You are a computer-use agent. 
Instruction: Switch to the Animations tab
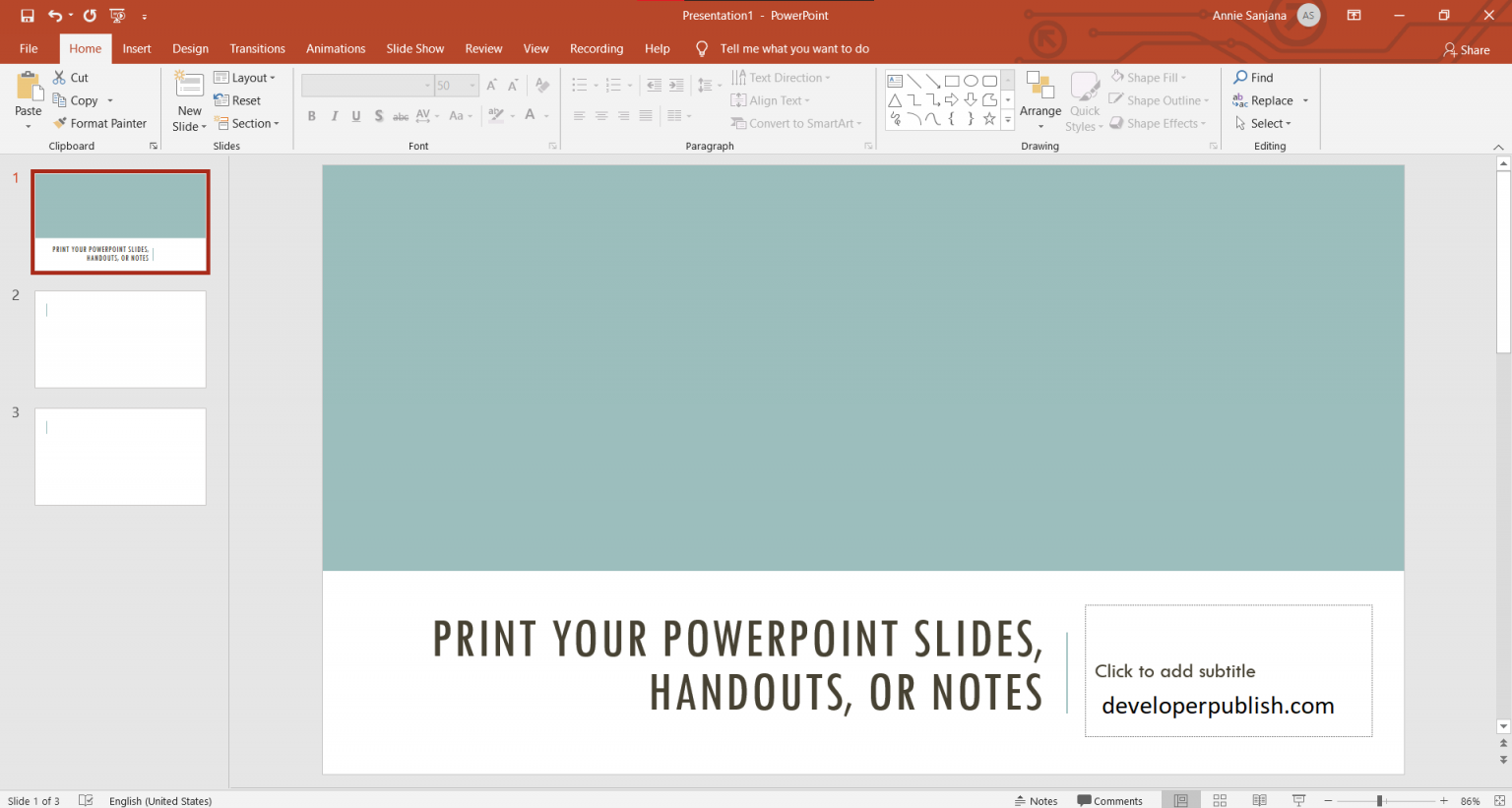pos(336,48)
